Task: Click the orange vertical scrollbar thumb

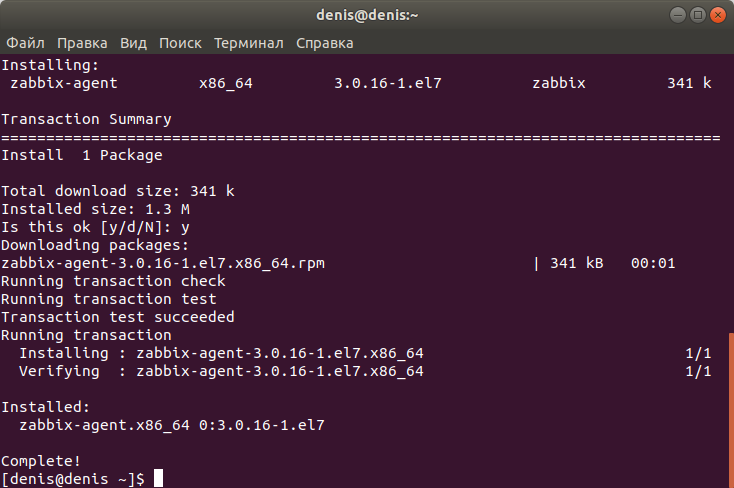Action: click(x=731, y=410)
